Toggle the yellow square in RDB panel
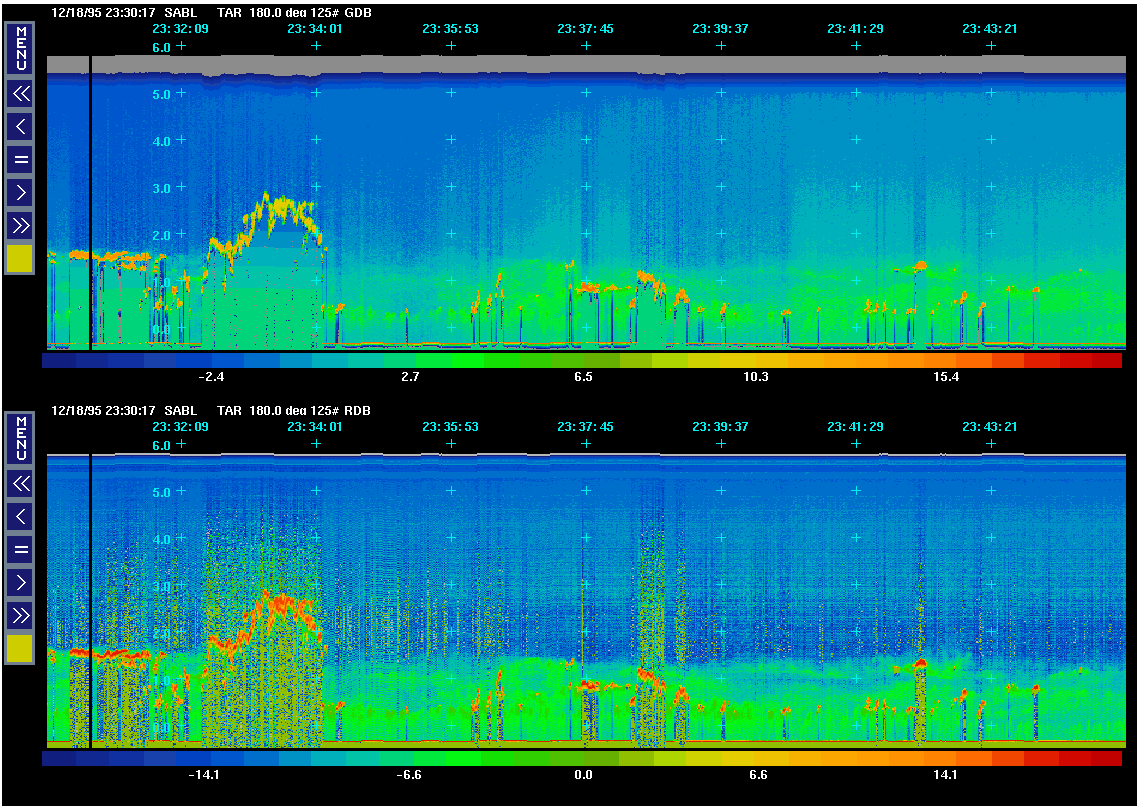Image resolution: width=1141 pixels, height=810 pixels. pyautogui.click(x=20, y=649)
